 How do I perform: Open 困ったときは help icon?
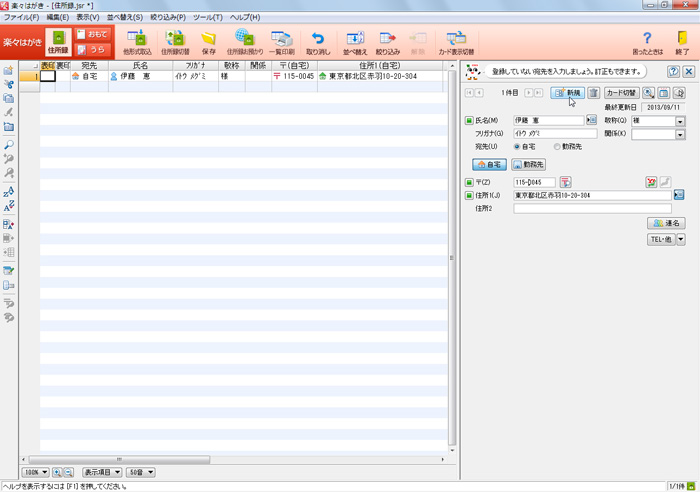(x=647, y=42)
